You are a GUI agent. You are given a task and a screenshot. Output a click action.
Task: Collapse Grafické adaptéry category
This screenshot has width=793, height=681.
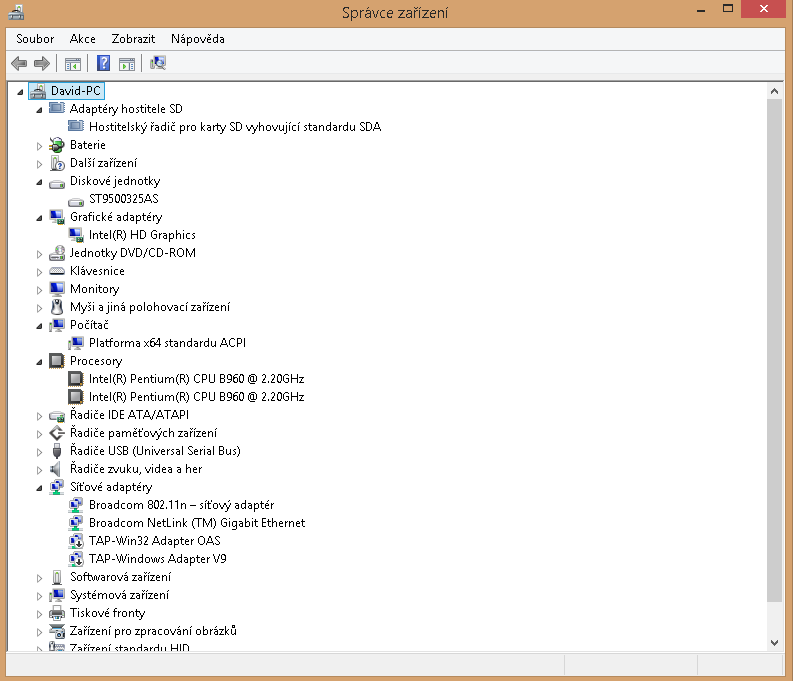pos(39,218)
